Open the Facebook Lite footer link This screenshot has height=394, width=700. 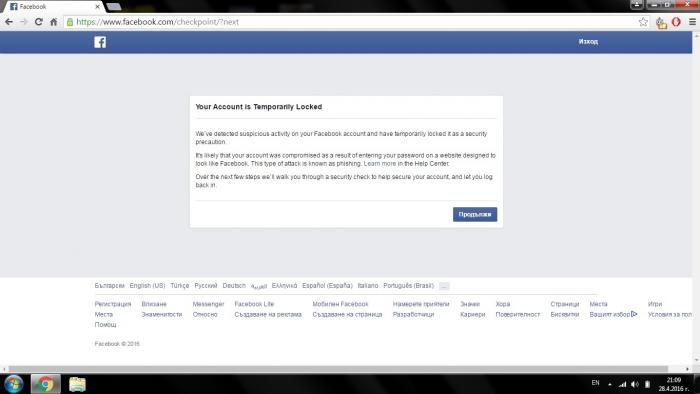pos(254,304)
